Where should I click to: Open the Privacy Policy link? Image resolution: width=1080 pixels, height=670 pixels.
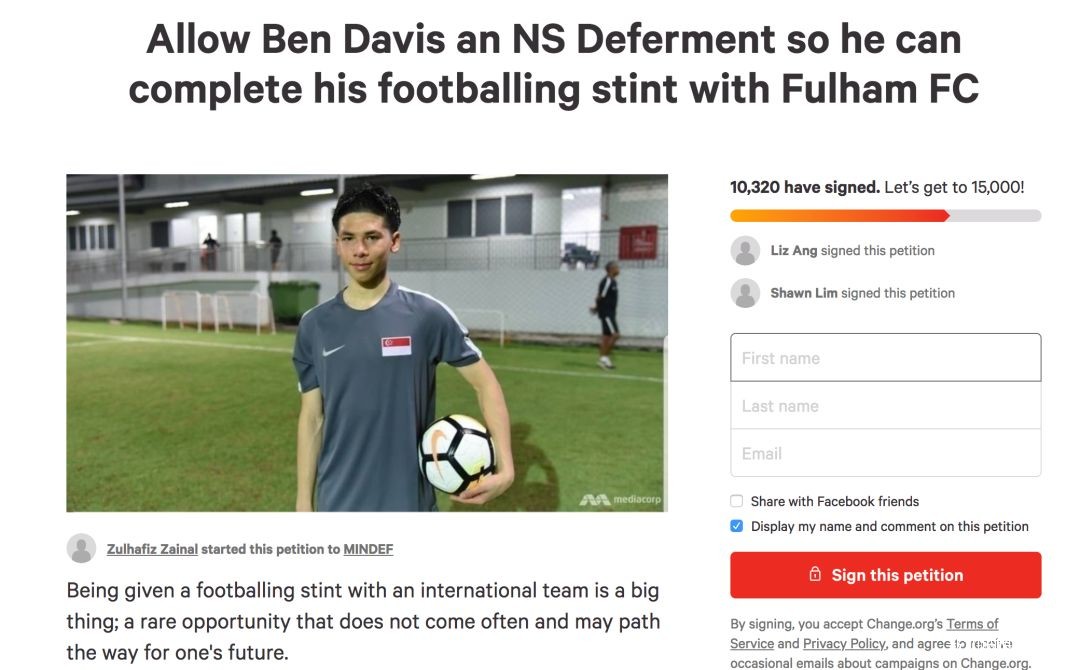point(844,643)
